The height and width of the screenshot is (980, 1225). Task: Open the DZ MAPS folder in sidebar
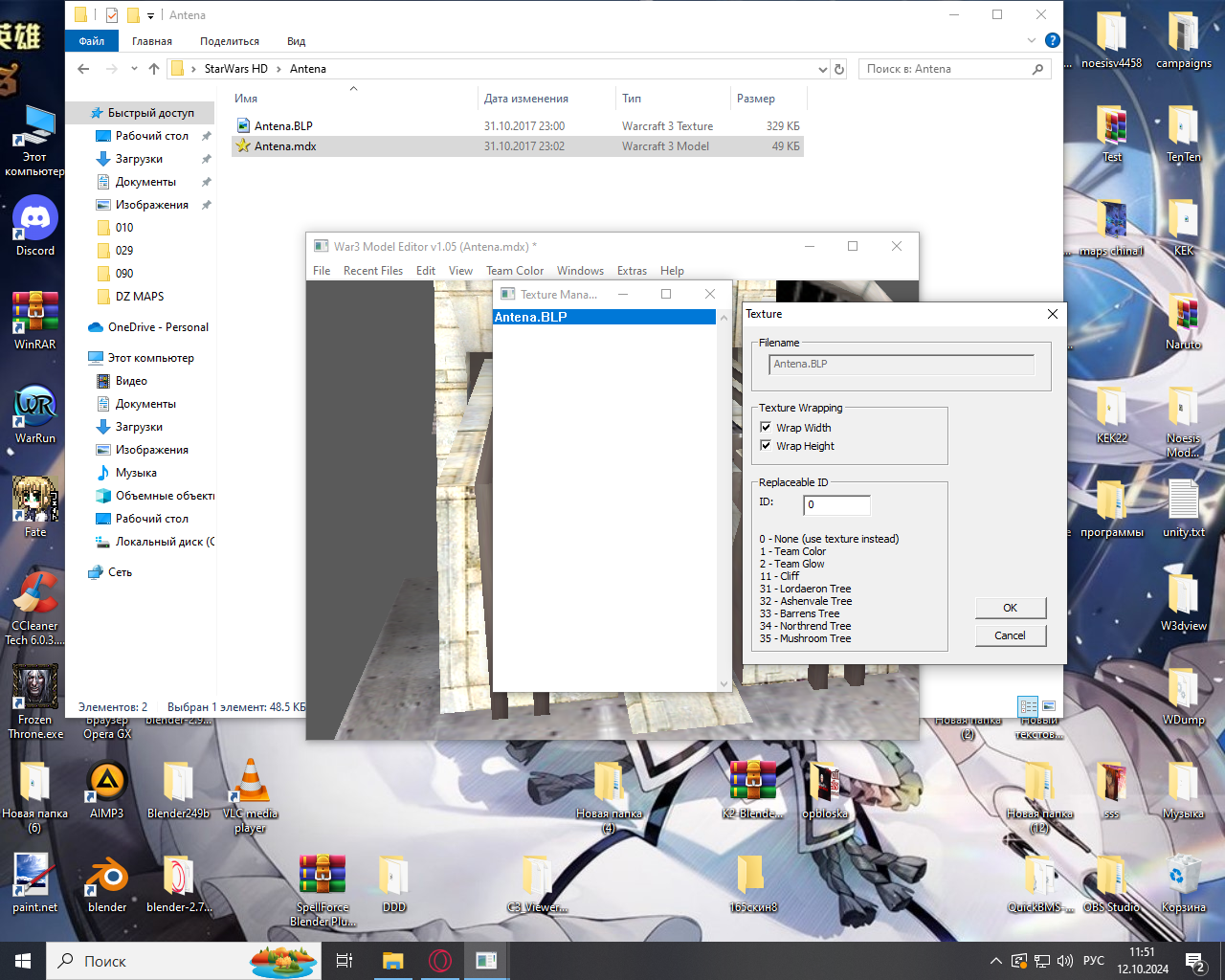140,297
